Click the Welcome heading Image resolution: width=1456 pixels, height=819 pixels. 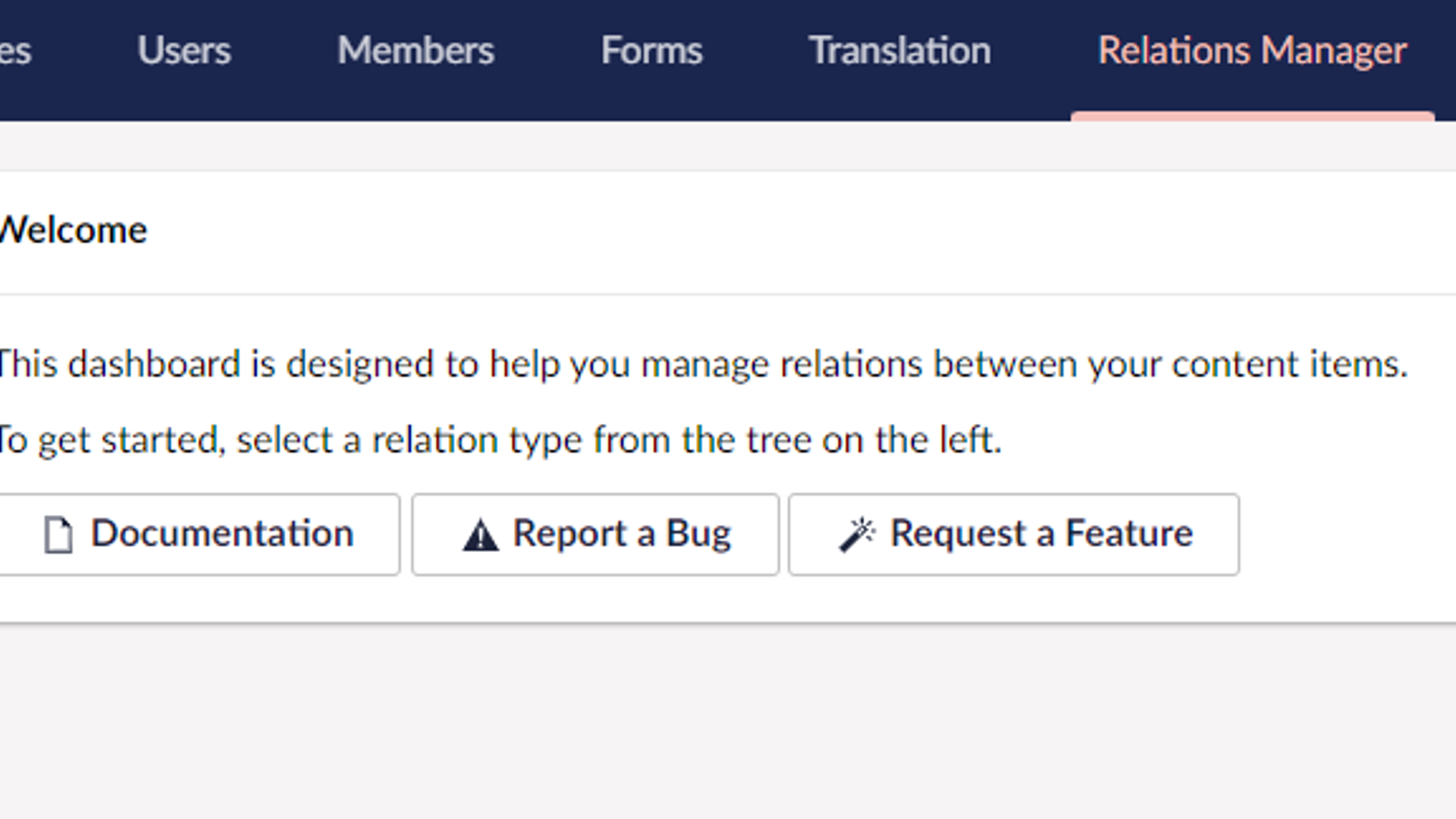[x=72, y=229]
